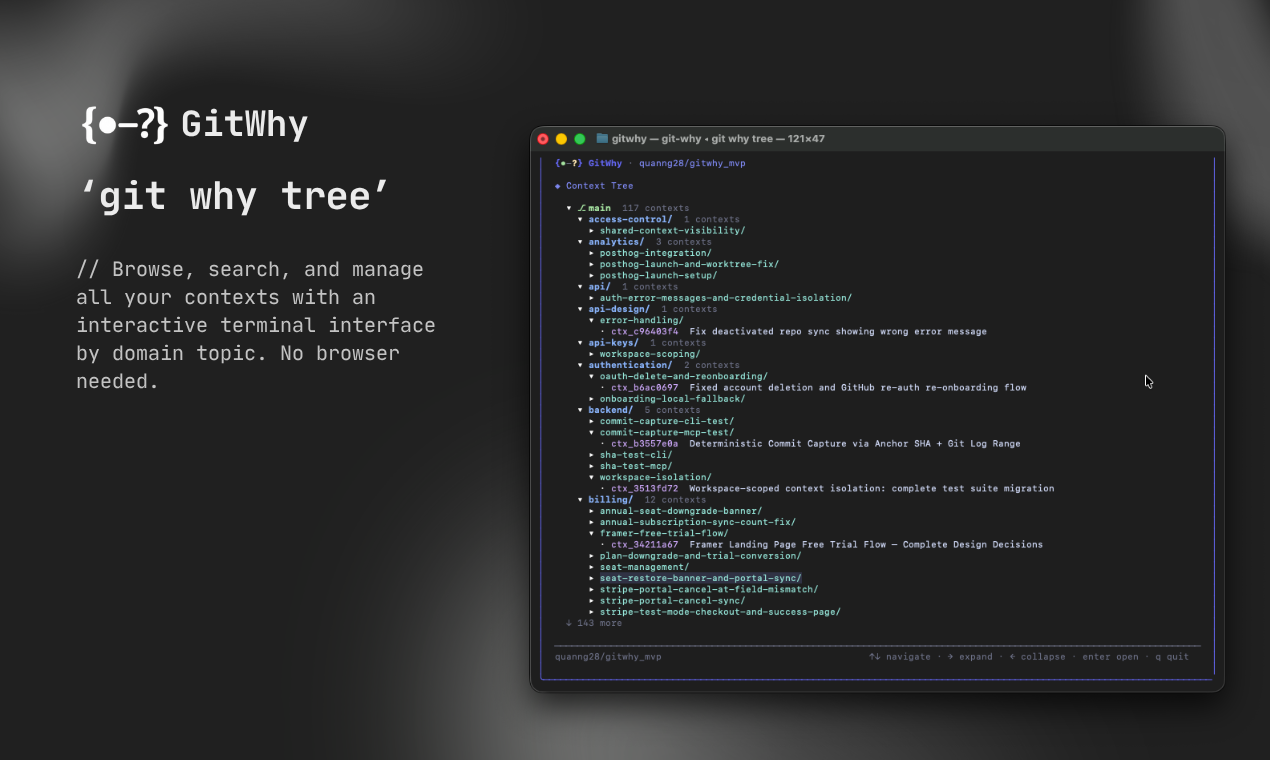Expand sha-test-cli/ entry
The image size is (1270, 760).
[630, 454]
